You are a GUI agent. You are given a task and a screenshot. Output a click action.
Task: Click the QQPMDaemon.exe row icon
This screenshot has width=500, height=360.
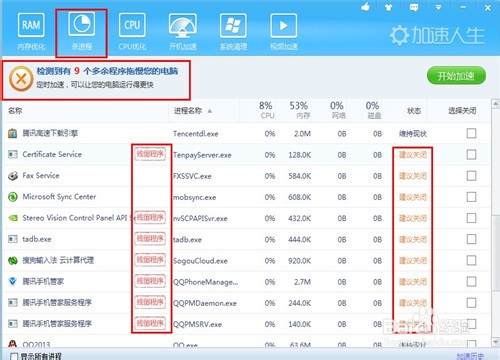(13, 303)
